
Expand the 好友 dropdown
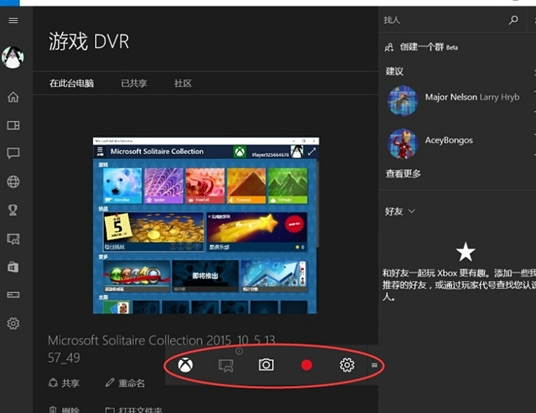(x=400, y=211)
